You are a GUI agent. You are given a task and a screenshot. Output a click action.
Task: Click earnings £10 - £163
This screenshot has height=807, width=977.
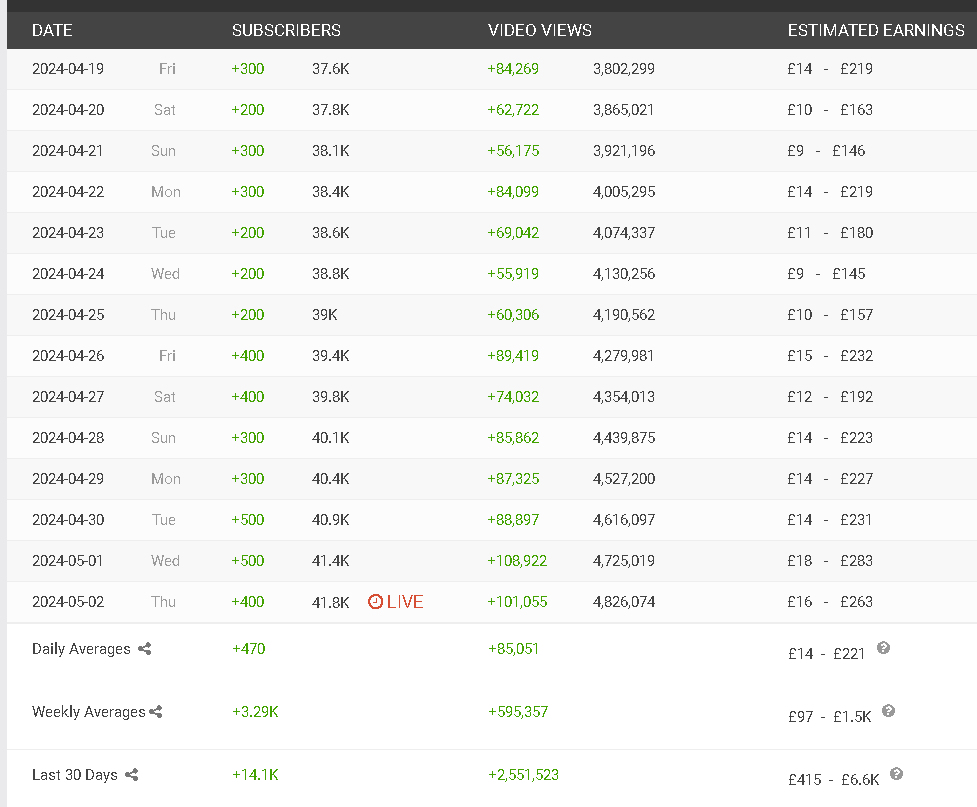point(830,110)
